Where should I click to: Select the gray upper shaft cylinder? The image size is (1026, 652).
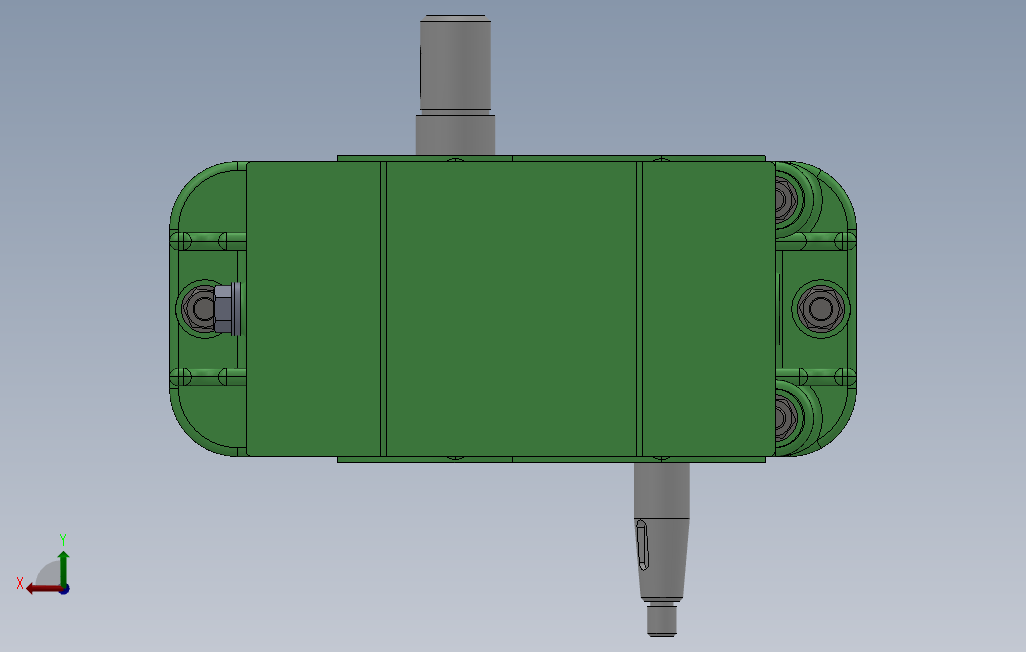[455, 63]
